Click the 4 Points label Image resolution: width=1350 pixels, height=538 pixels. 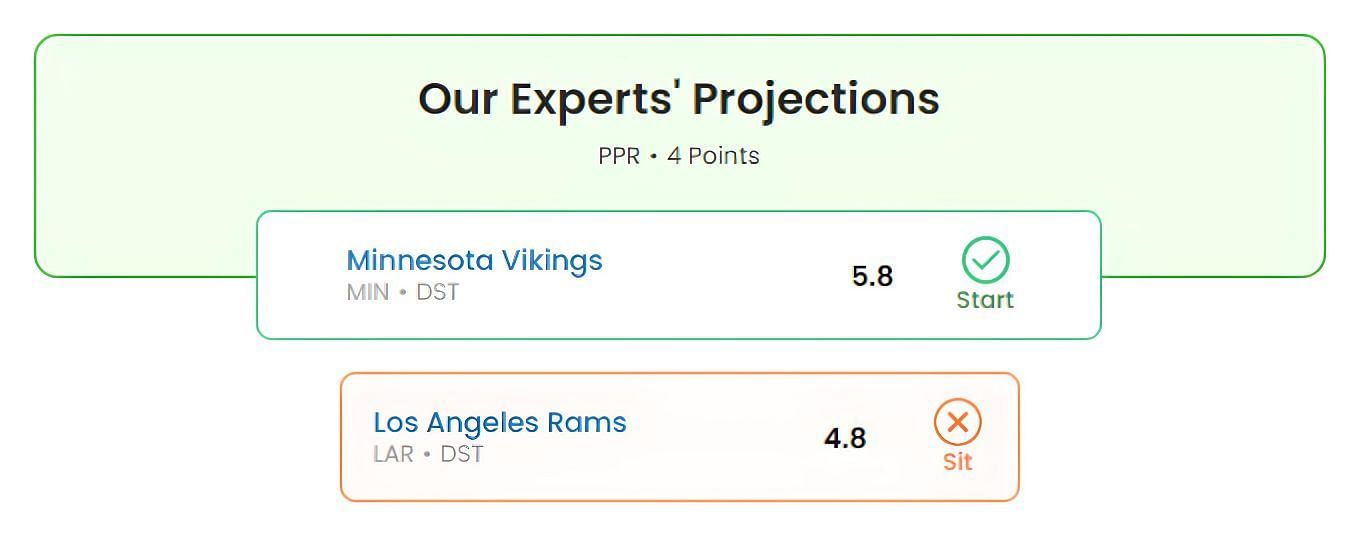(713, 156)
